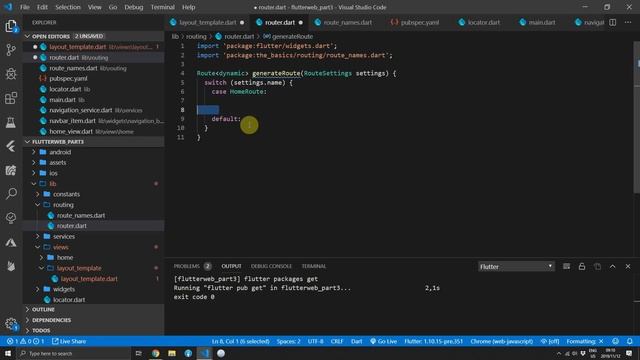Image resolution: width=640 pixels, height=360 pixels.
Task: Open the notifications bell
Action: point(630,341)
